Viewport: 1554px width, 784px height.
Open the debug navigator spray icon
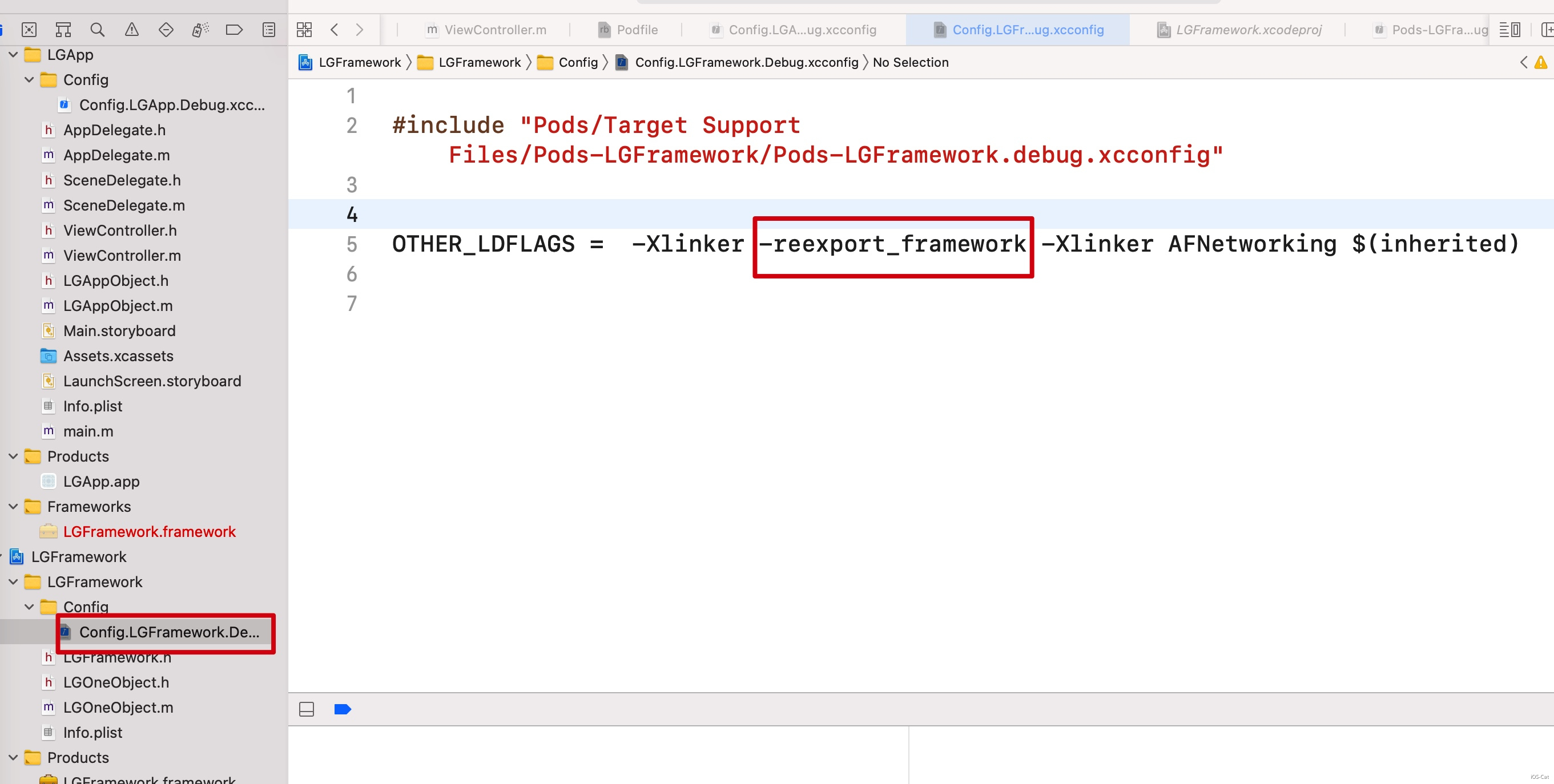point(200,30)
